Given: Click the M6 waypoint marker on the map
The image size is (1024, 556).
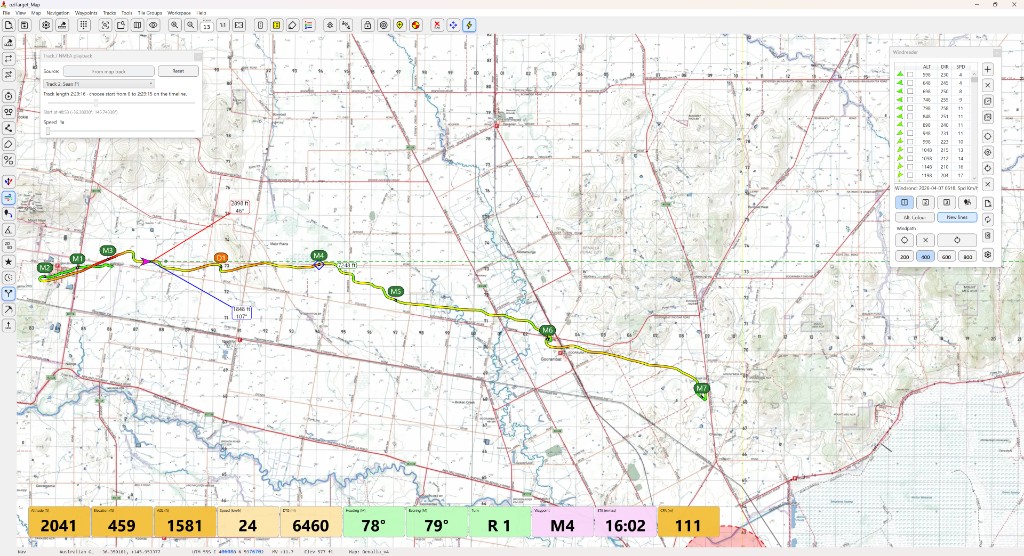Looking at the screenshot, I should point(547,331).
